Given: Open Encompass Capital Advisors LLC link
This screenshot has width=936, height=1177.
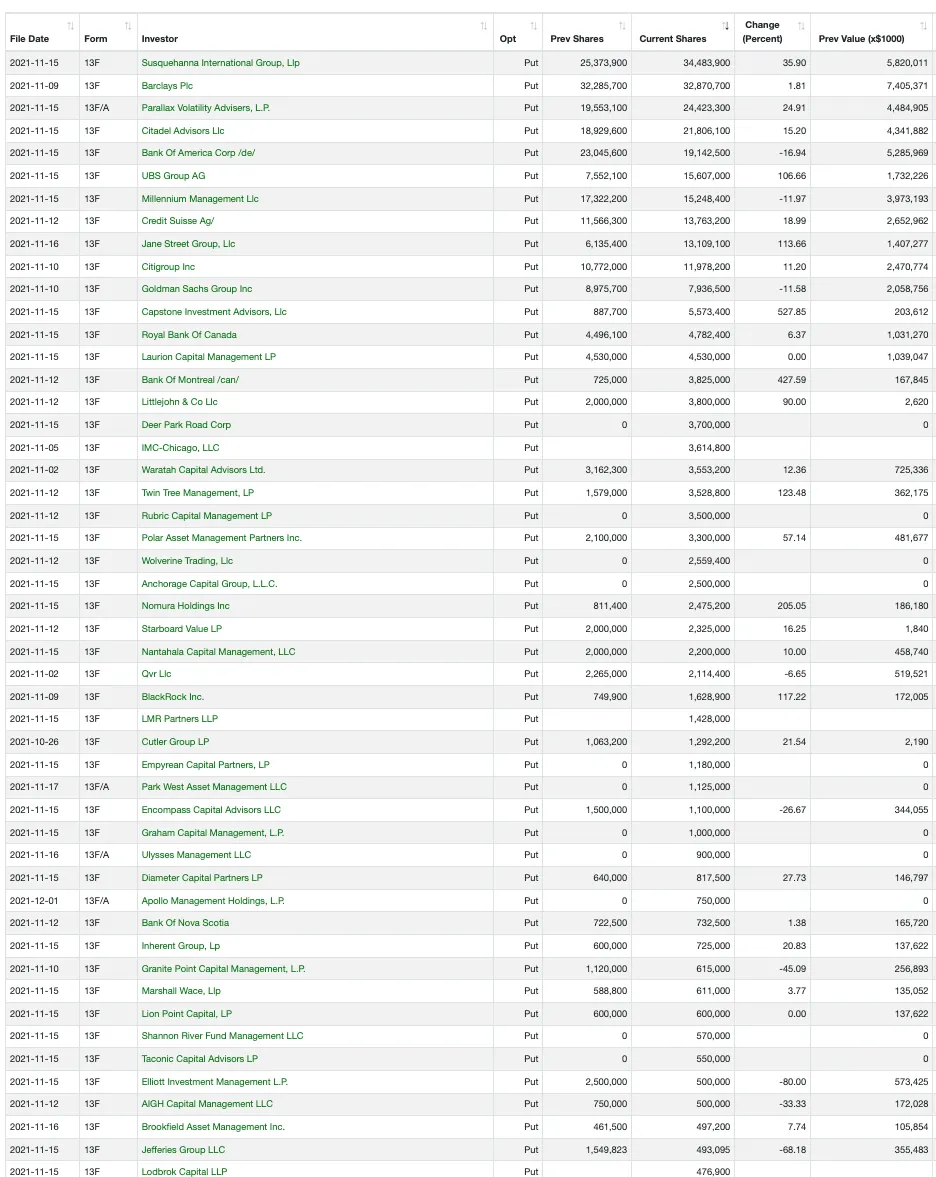Looking at the screenshot, I should [x=211, y=810].
